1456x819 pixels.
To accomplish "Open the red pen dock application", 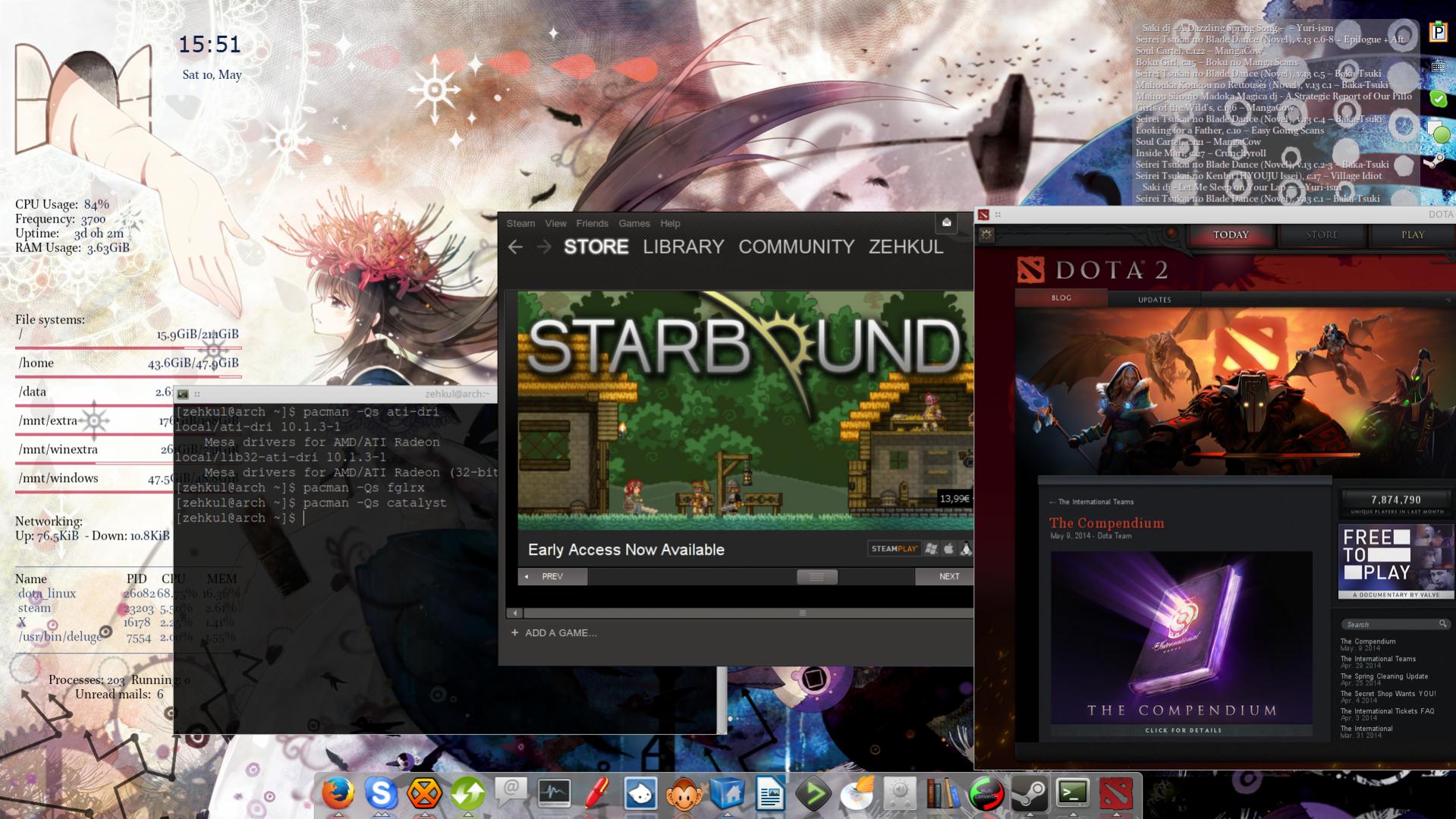I will tap(597, 794).
